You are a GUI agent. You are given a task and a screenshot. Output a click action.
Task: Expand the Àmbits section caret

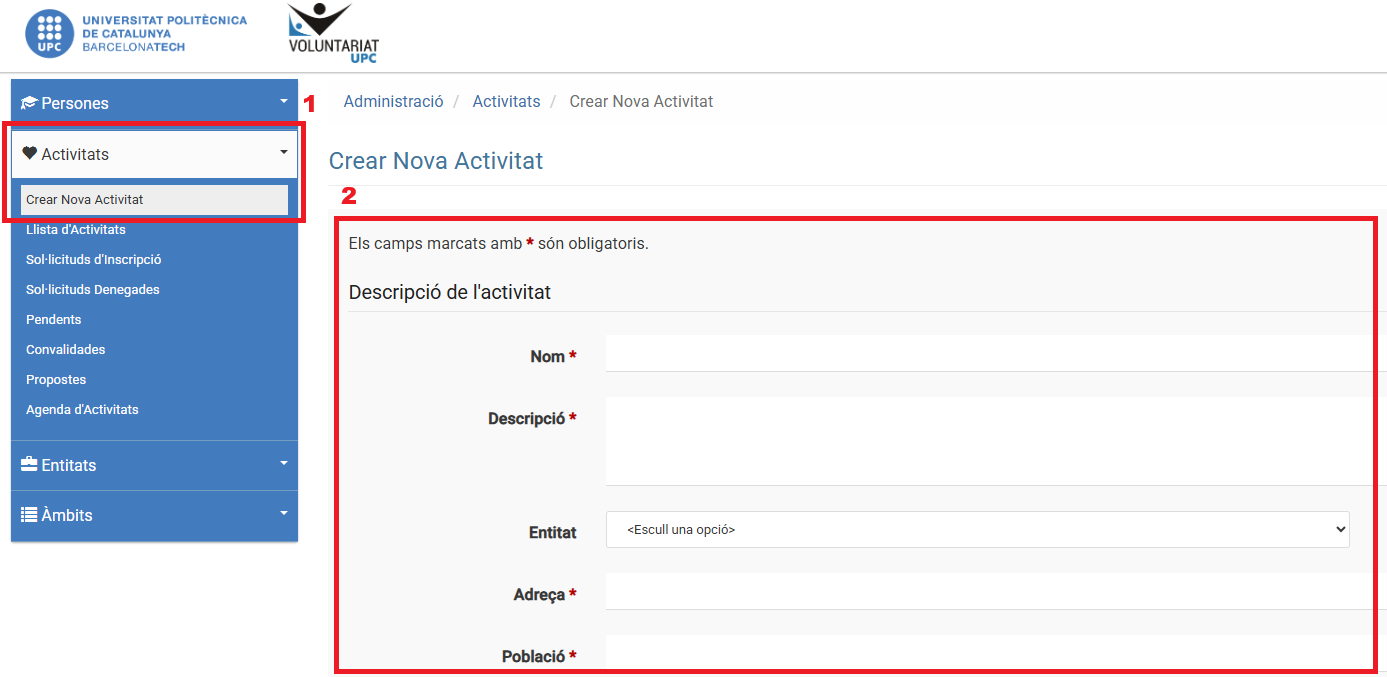[283, 514]
